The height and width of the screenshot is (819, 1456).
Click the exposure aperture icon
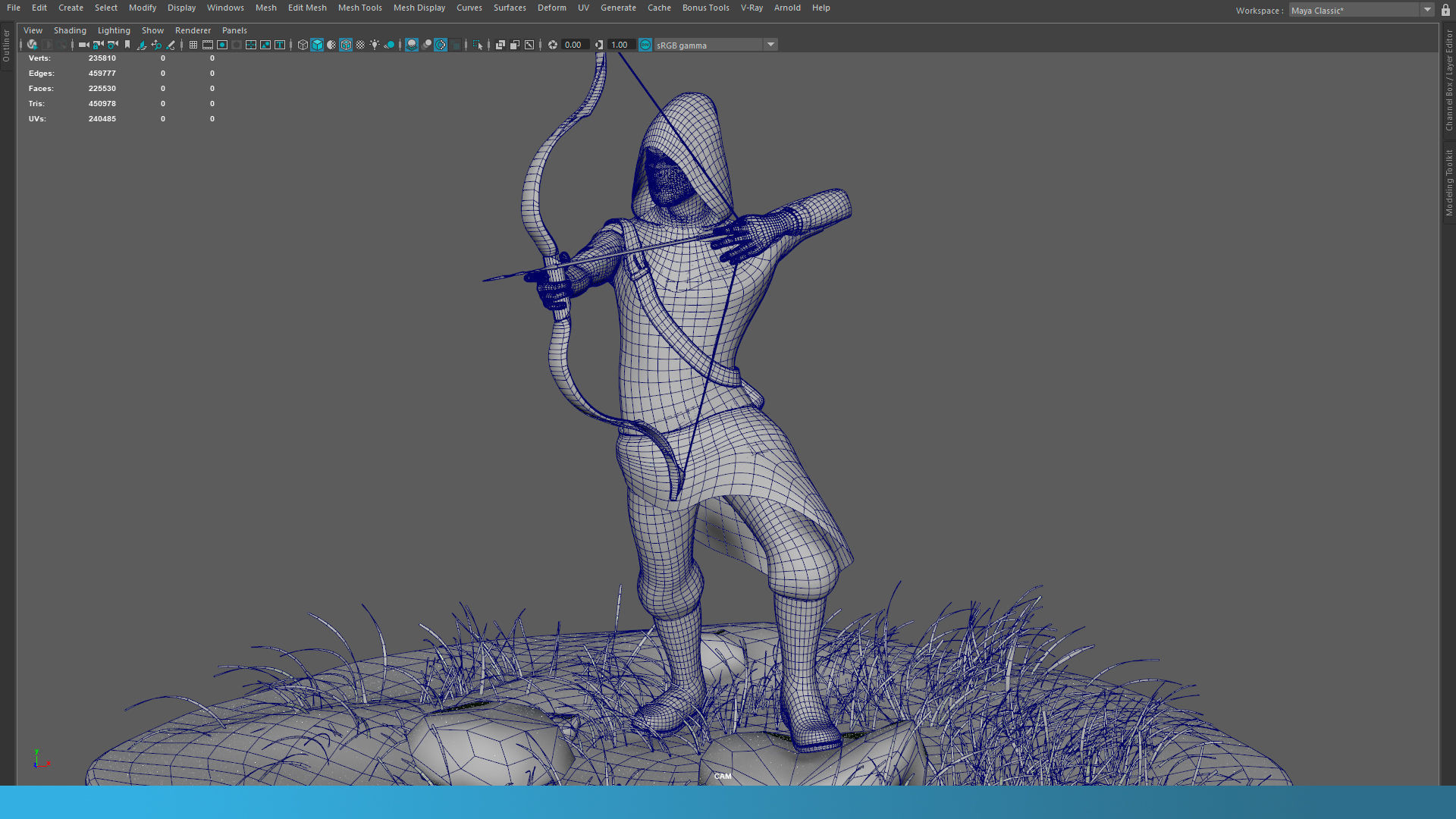click(553, 45)
